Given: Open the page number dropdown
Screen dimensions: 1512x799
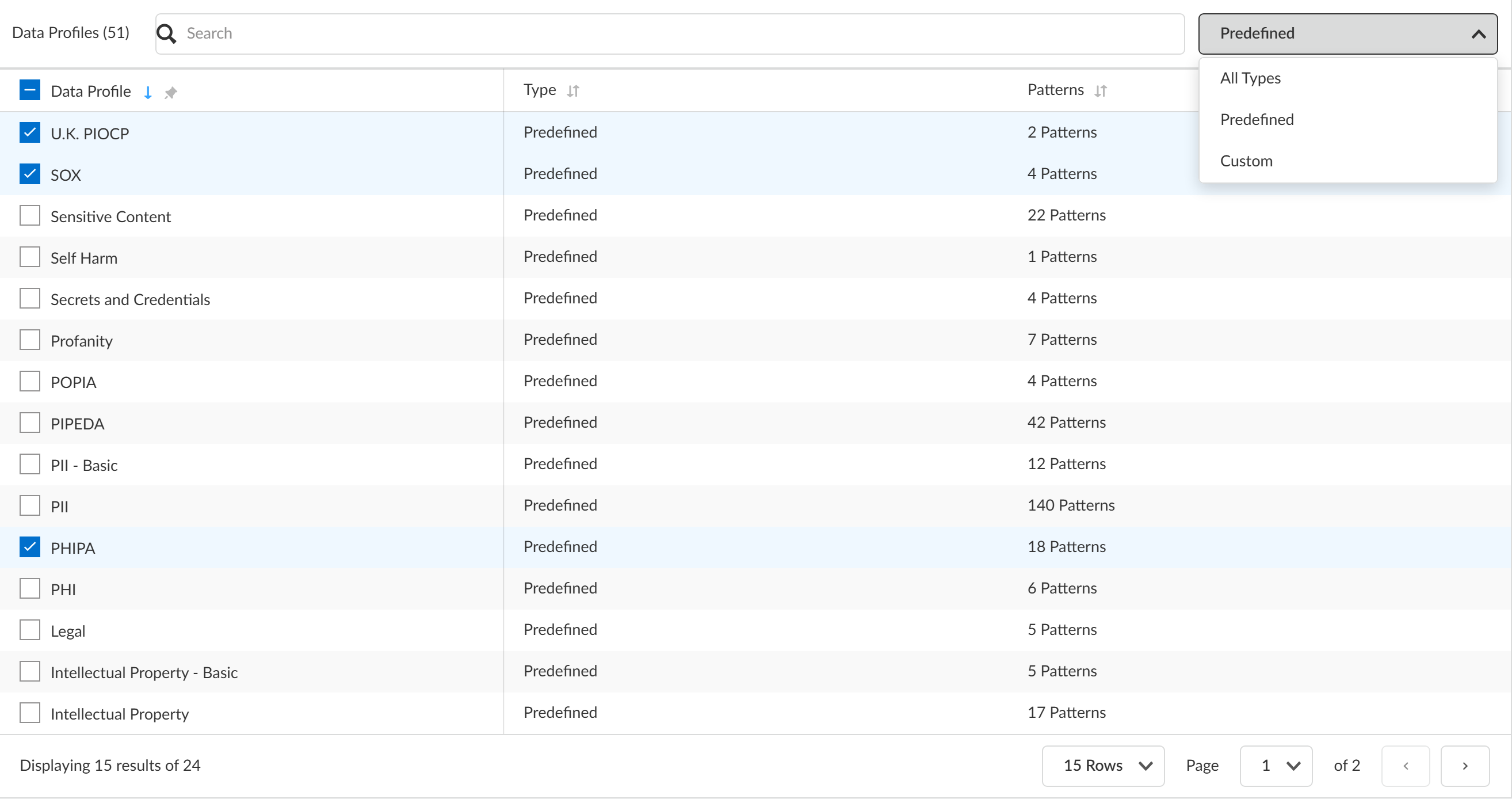Looking at the screenshot, I should pyautogui.click(x=1276, y=766).
